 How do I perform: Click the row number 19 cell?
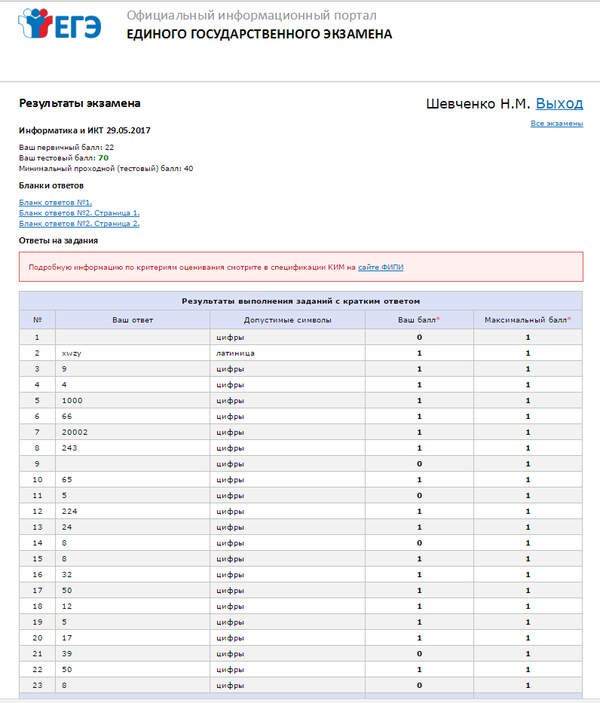[x=37, y=622]
